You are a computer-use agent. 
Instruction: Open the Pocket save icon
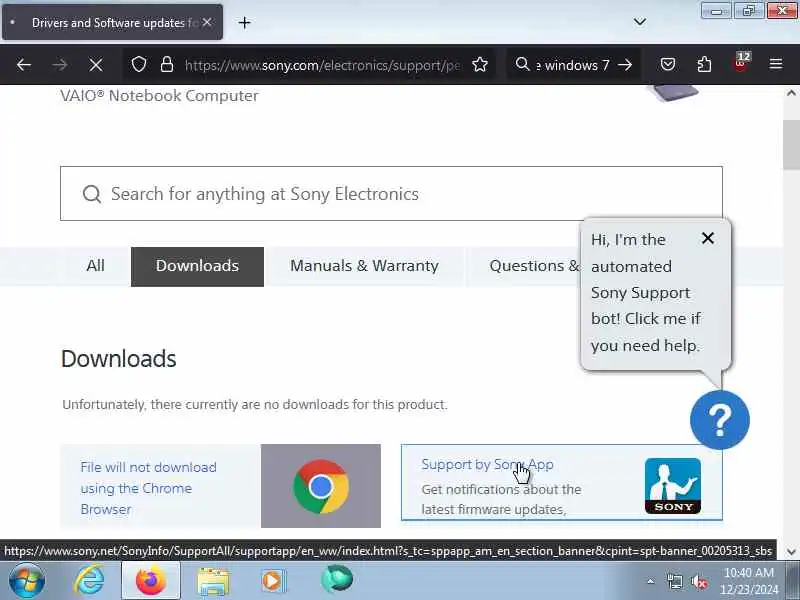[x=668, y=65]
